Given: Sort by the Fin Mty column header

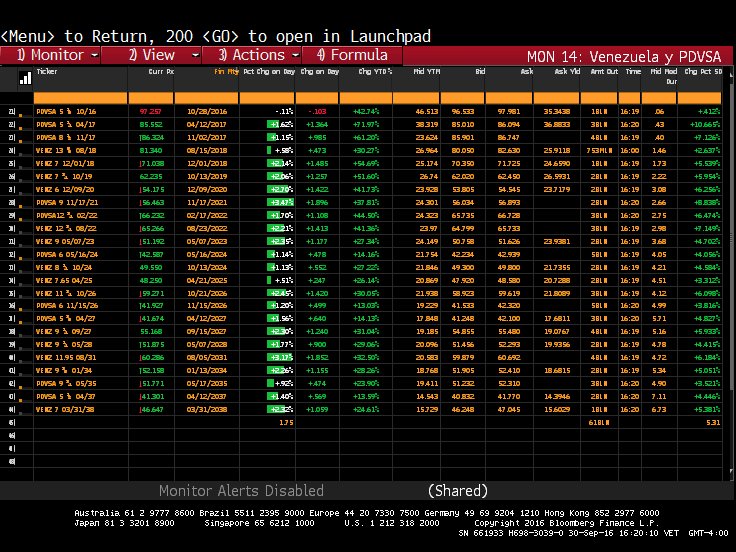Looking at the screenshot, I should pyautogui.click(x=226, y=71).
